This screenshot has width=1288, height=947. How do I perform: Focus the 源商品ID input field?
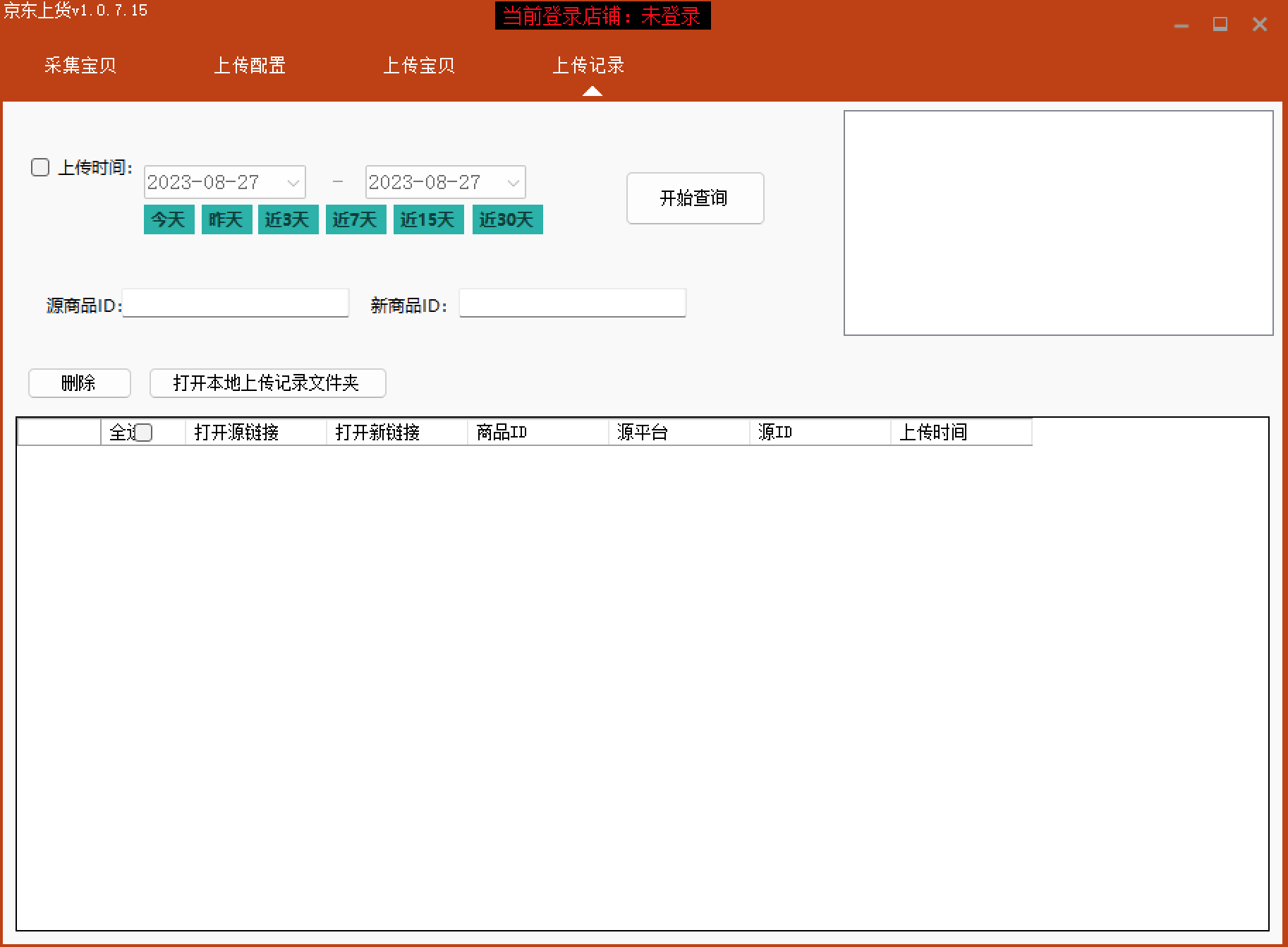236,303
